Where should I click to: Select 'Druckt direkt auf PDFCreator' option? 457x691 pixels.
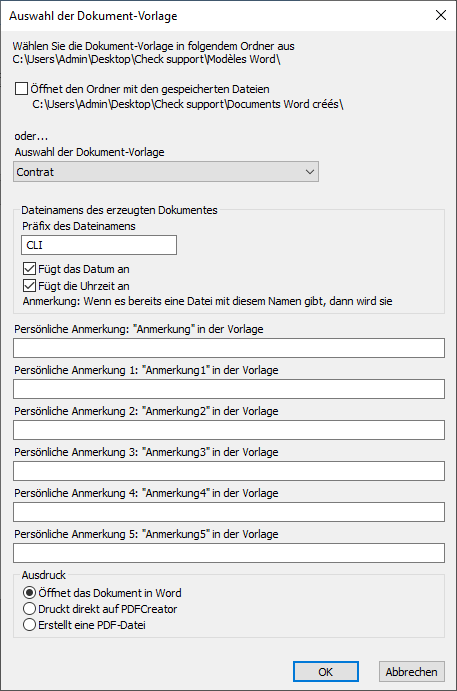click(30, 609)
